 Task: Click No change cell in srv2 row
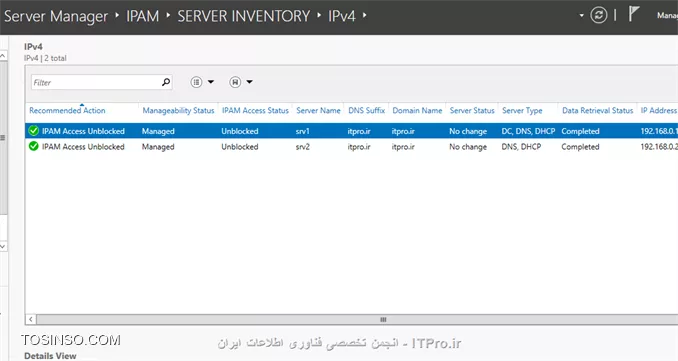pos(468,147)
